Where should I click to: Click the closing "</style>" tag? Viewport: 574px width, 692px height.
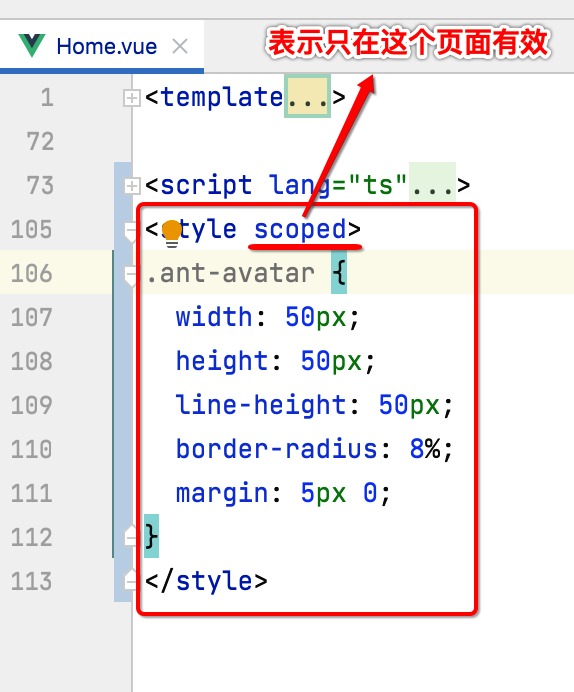tap(206, 581)
